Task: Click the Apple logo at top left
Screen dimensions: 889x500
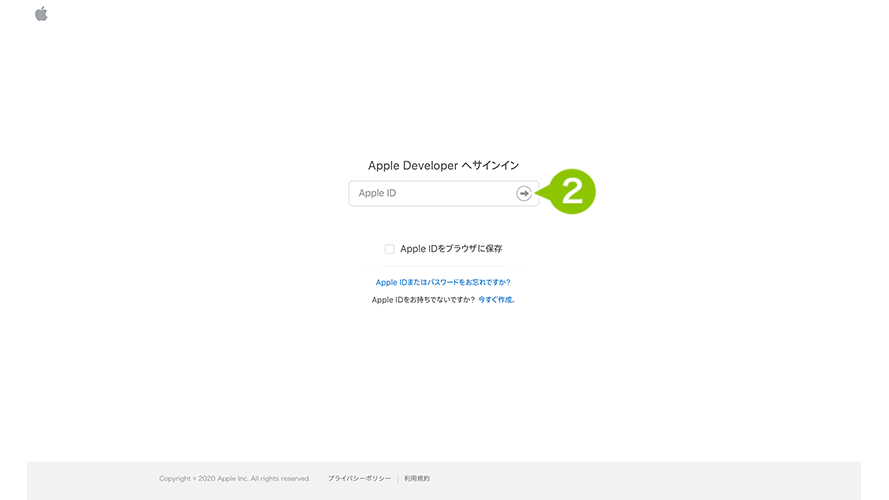Action: tap(41, 14)
